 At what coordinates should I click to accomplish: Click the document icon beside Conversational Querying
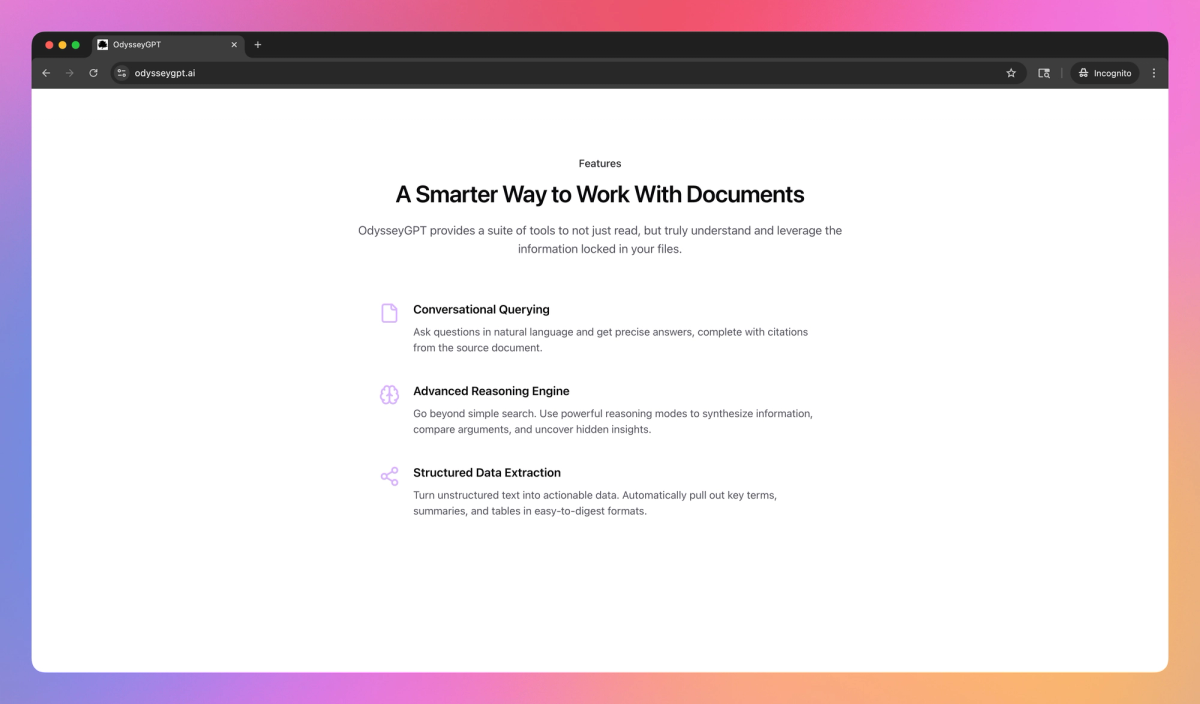(x=390, y=313)
